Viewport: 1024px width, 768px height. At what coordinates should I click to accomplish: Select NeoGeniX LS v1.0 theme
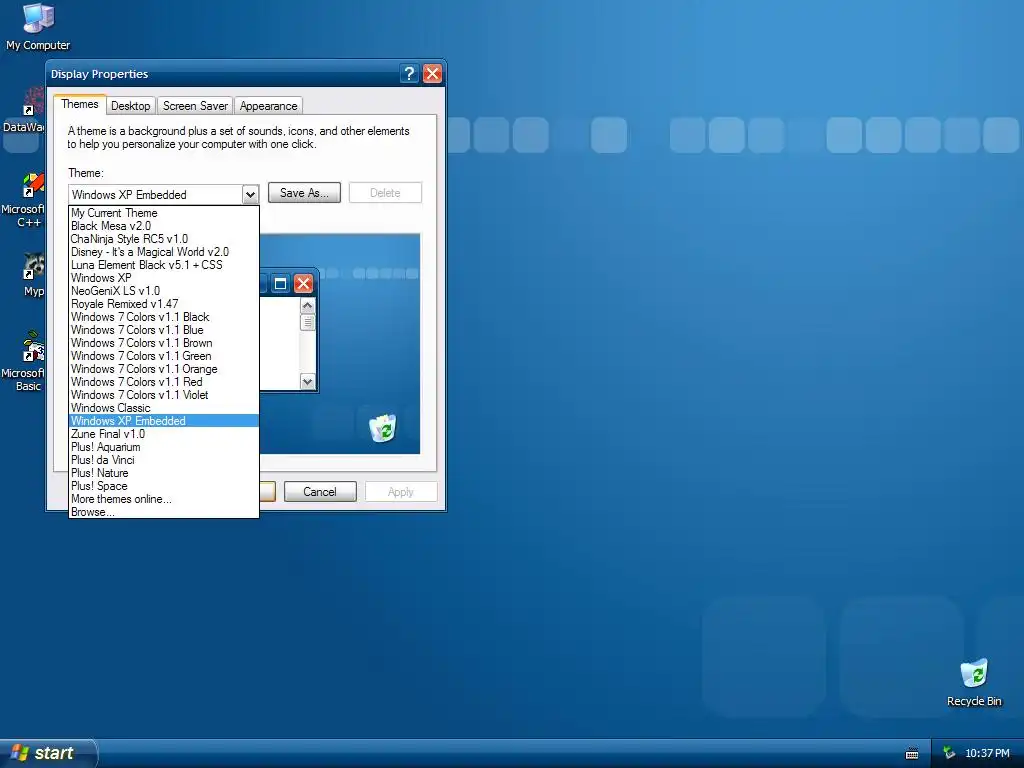tap(164, 291)
